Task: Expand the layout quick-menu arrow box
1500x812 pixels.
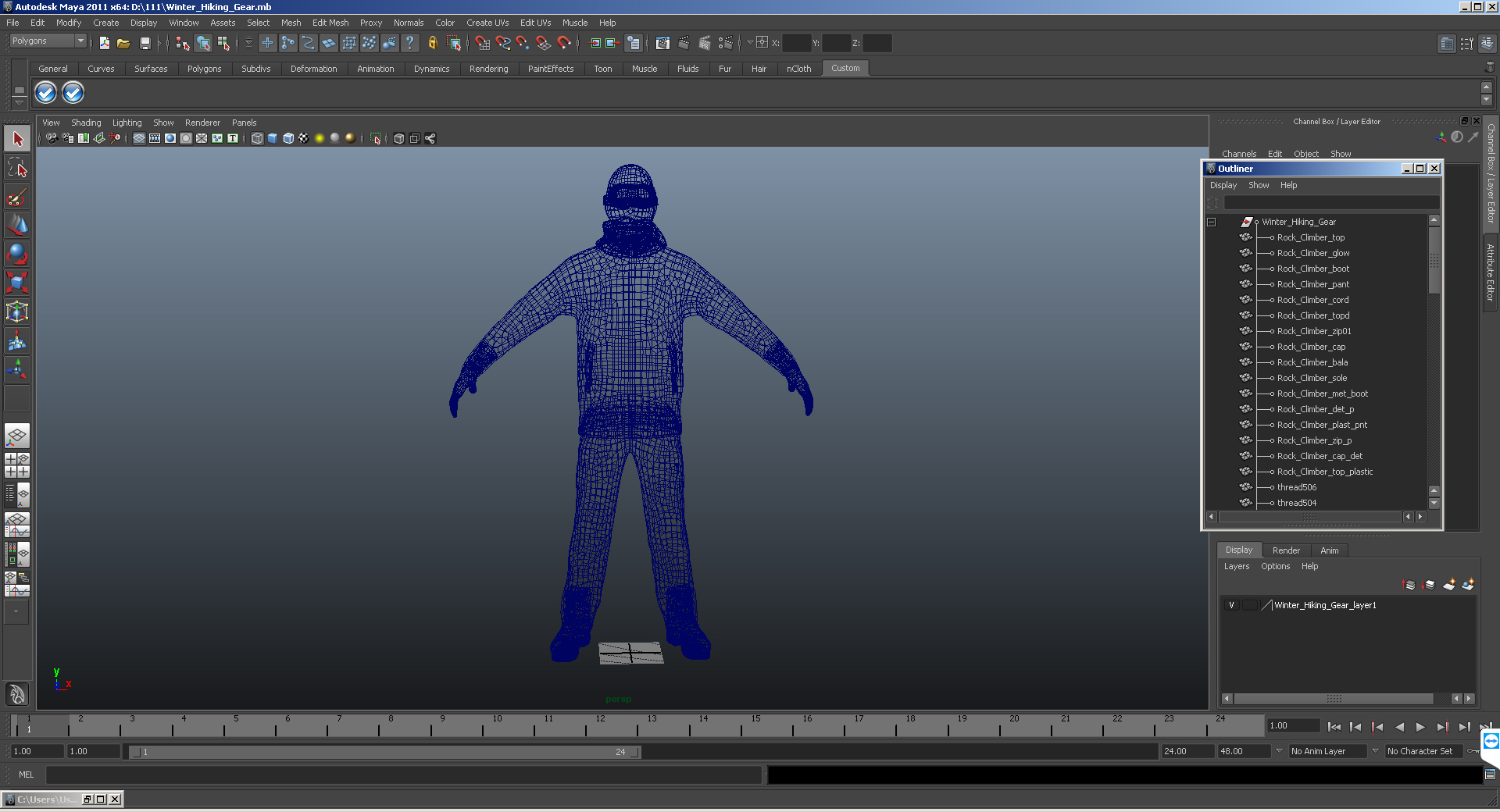Action: pyautogui.click(x=16, y=611)
